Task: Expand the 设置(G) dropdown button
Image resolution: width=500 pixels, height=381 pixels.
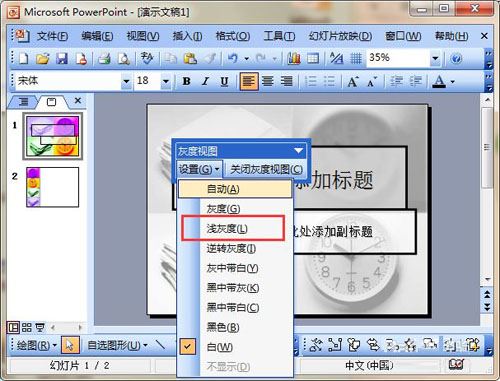Action: [x=199, y=169]
